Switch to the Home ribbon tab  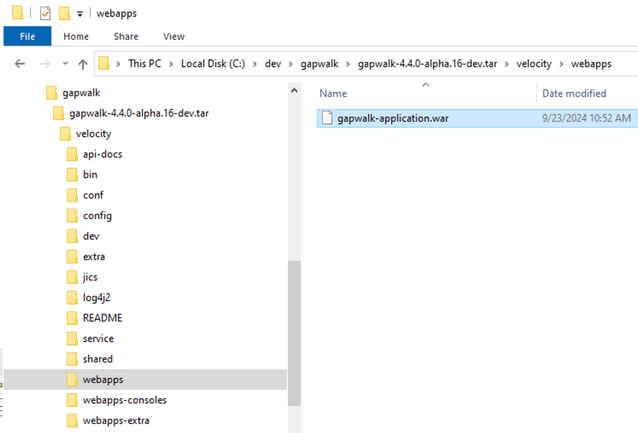click(76, 36)
